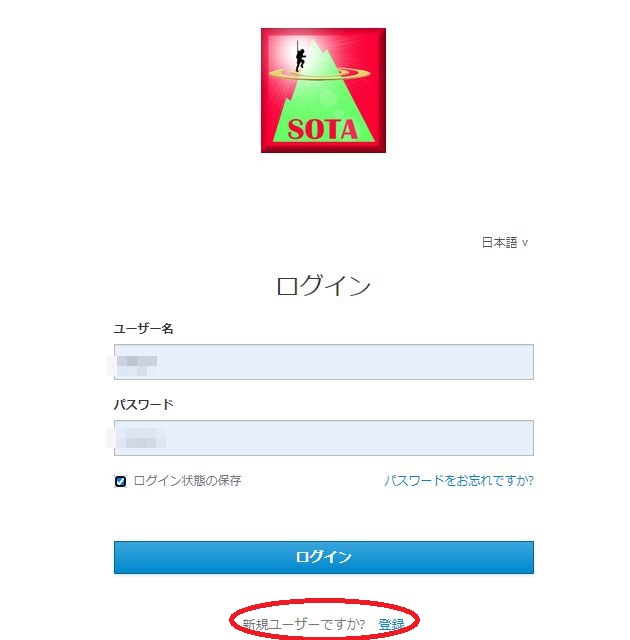
Task: Open the パスワードをお忘れですか? link
Action: 459,480
